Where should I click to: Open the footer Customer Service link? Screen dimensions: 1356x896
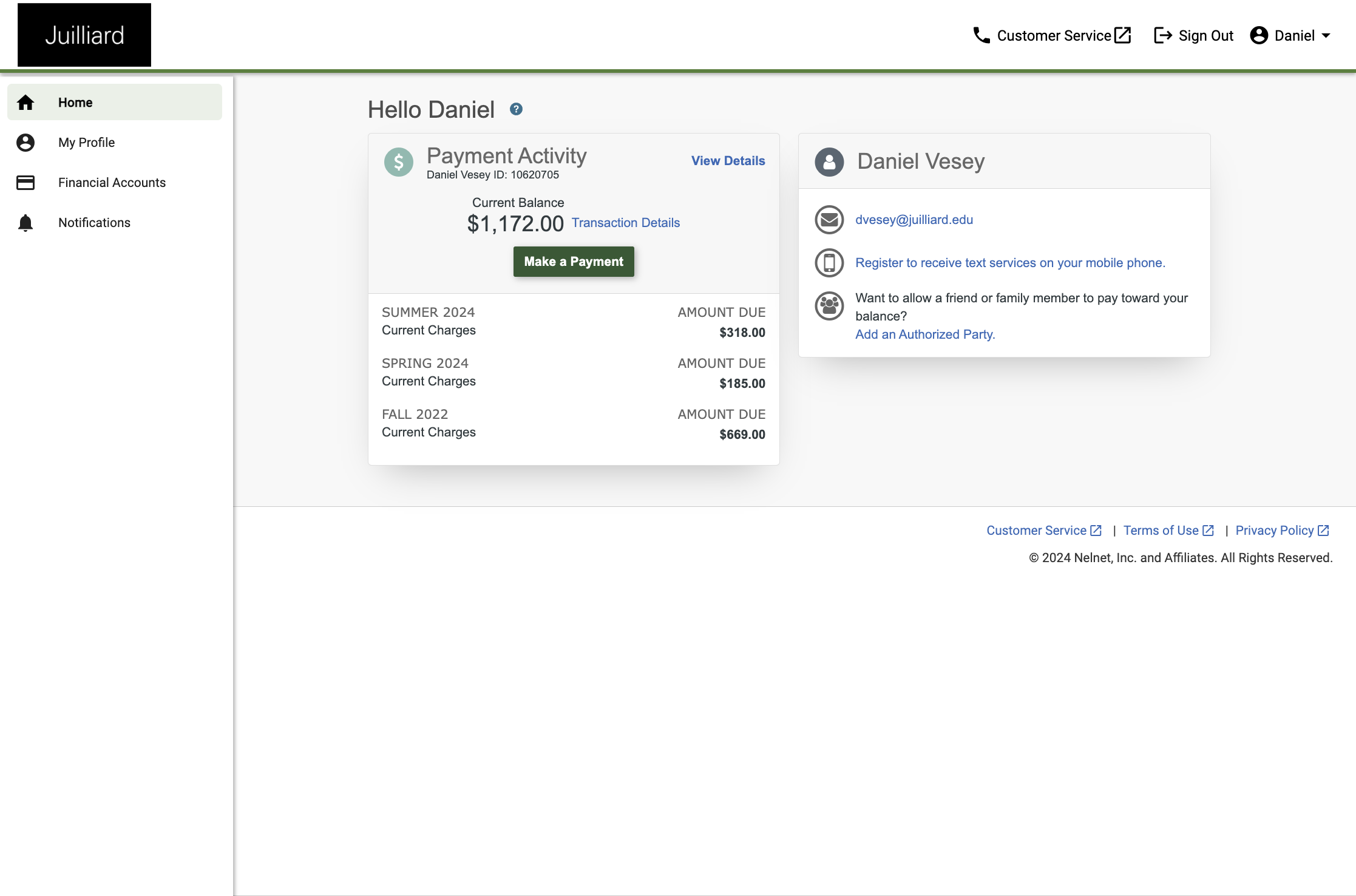1044,531
